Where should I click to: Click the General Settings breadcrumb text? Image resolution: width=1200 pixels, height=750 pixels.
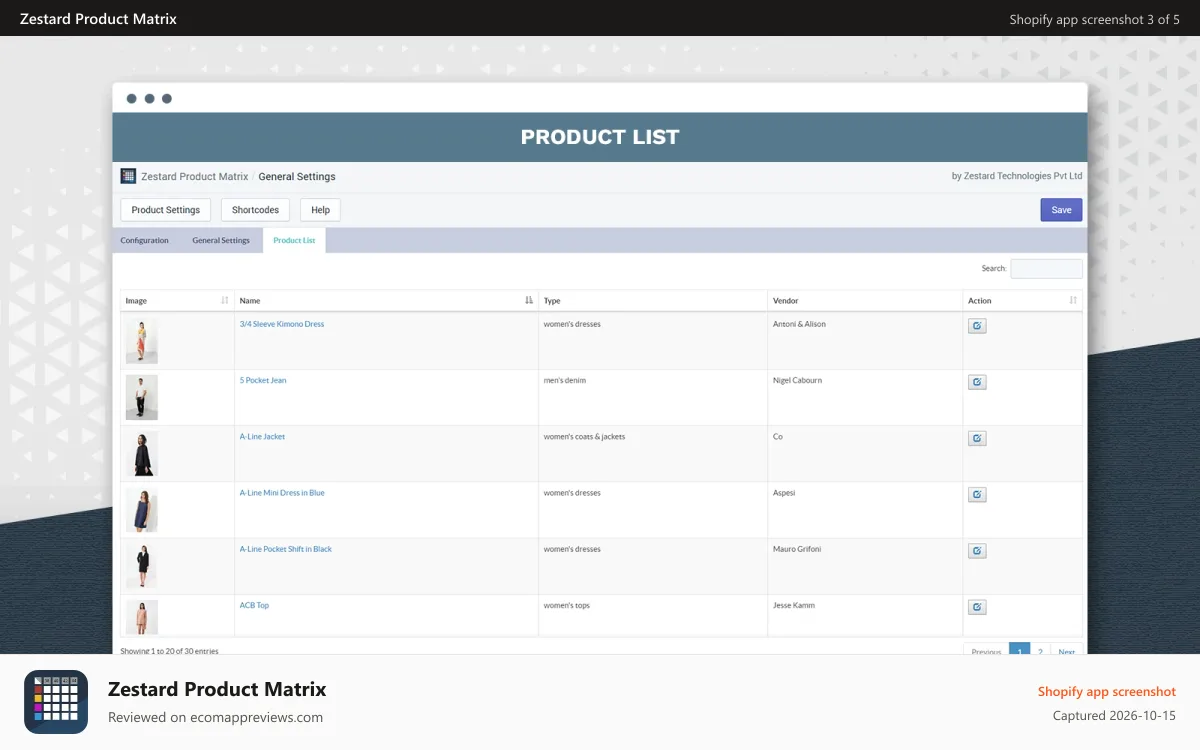tap(297, 176)
